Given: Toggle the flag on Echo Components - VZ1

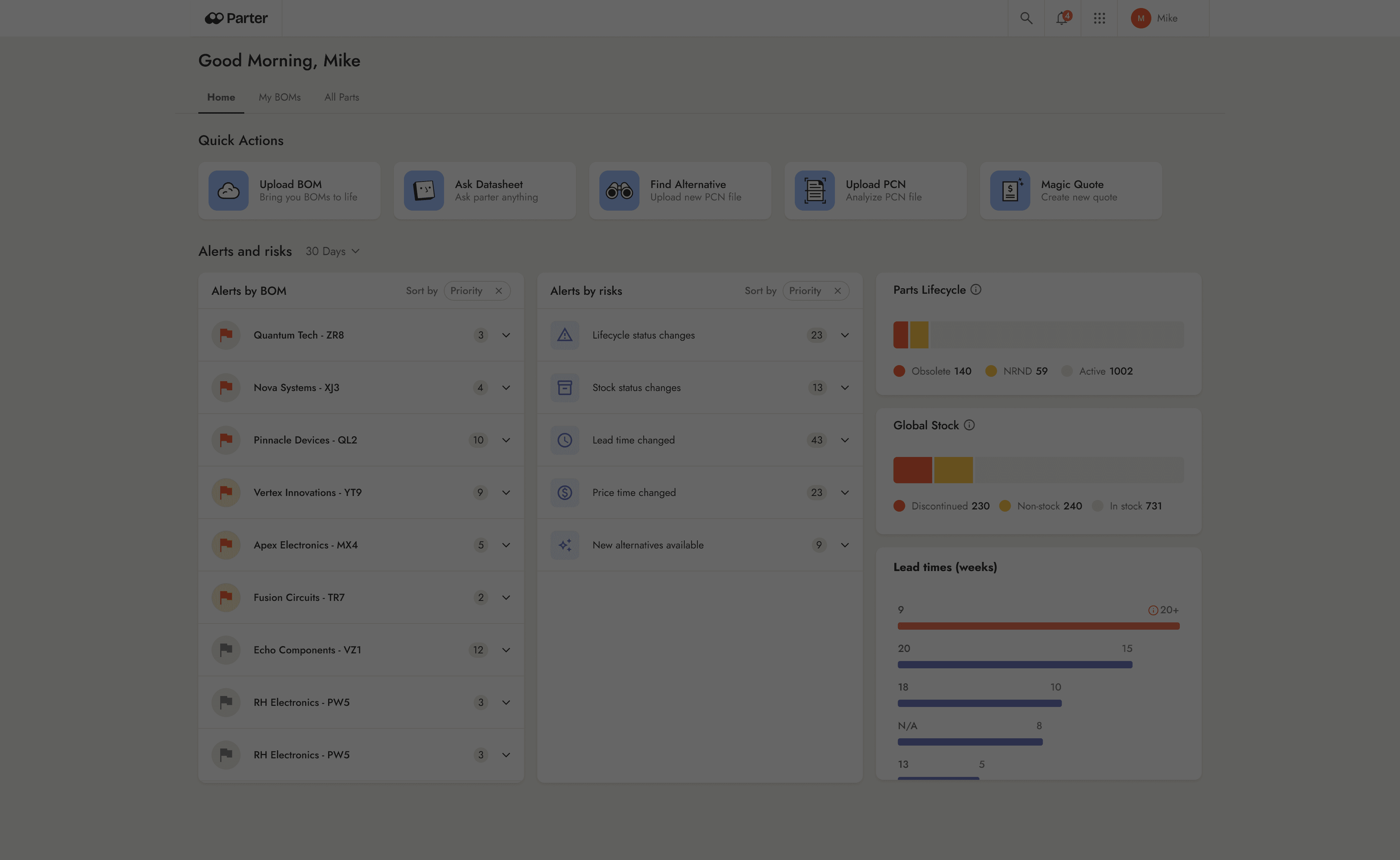Looking at the screenshot, I should [226, 649].
